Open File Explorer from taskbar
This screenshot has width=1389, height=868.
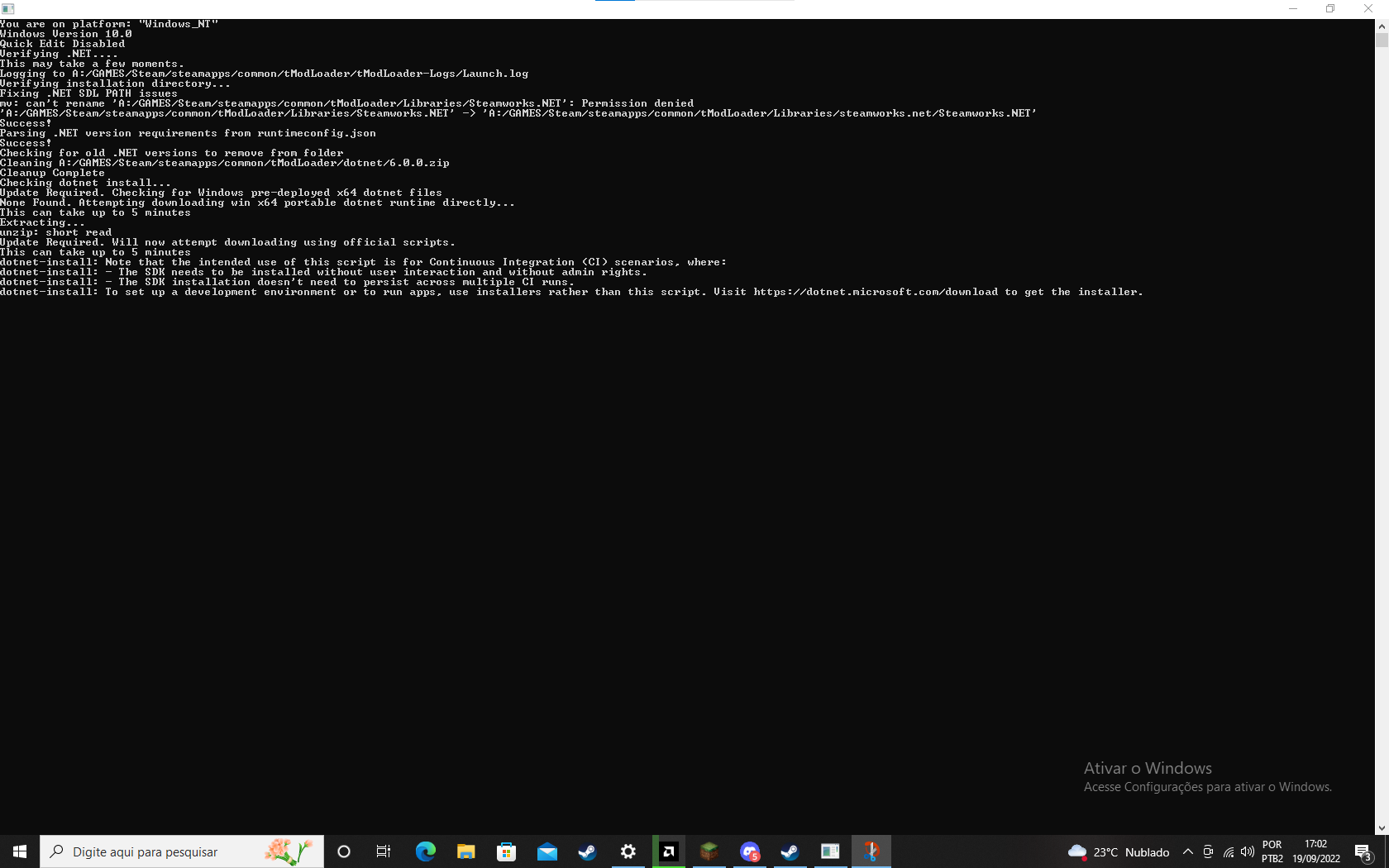tap(465, 851)
